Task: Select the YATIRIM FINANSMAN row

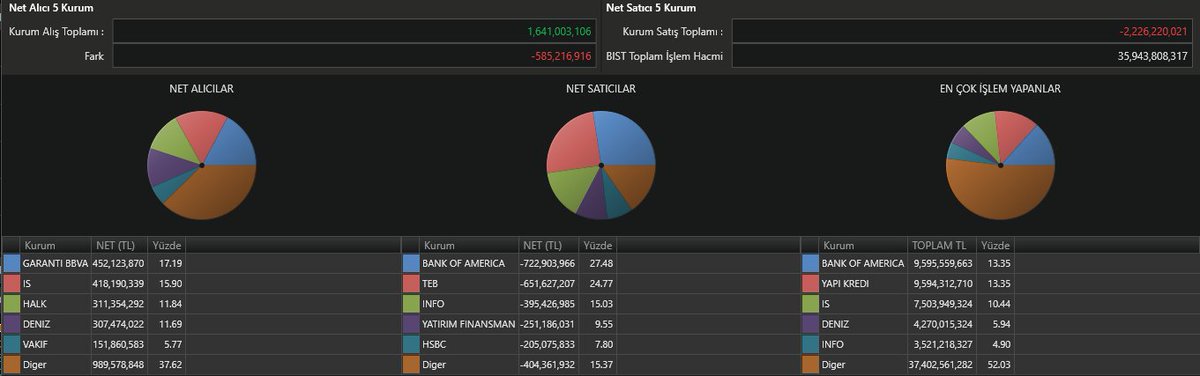Action: point(600,324)
